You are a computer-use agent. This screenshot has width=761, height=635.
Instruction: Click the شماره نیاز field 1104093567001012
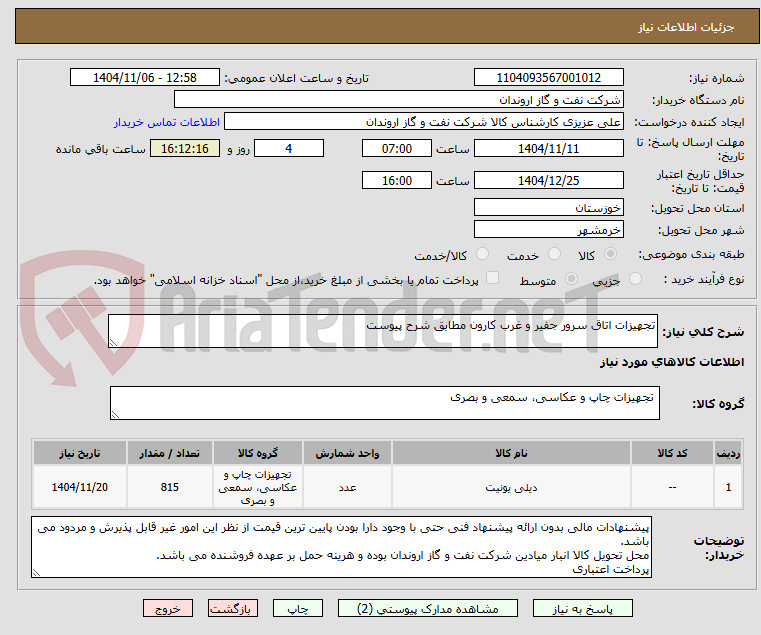[548, 77]
